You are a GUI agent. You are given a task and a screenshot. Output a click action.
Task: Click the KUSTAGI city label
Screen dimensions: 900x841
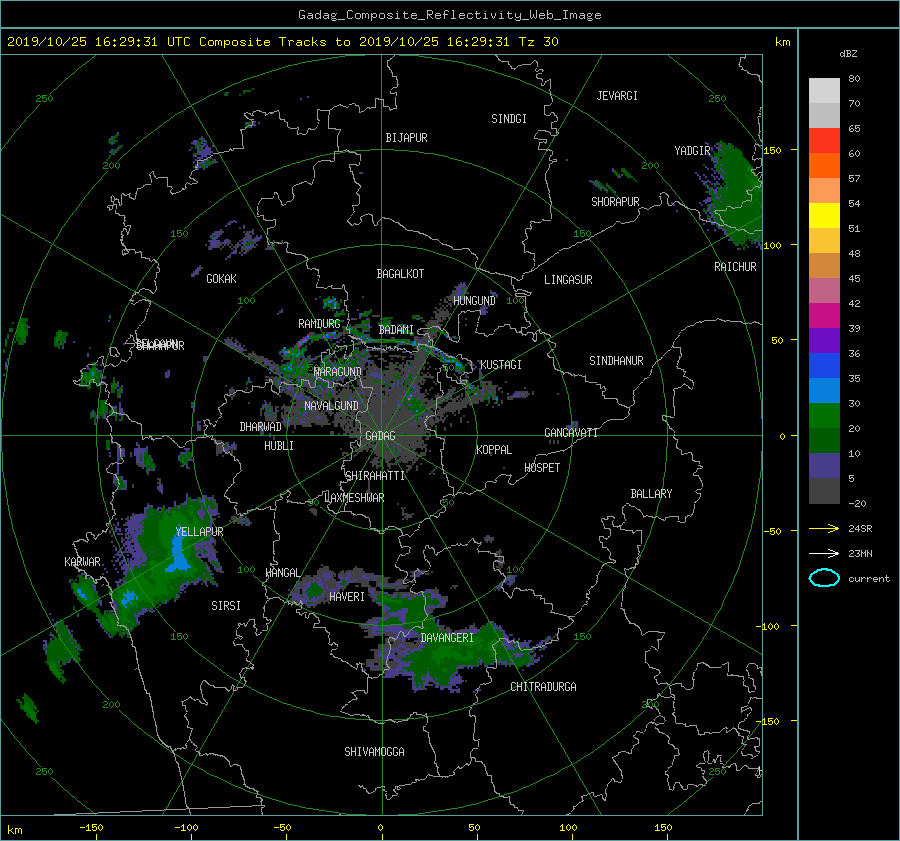pos(501,365)
